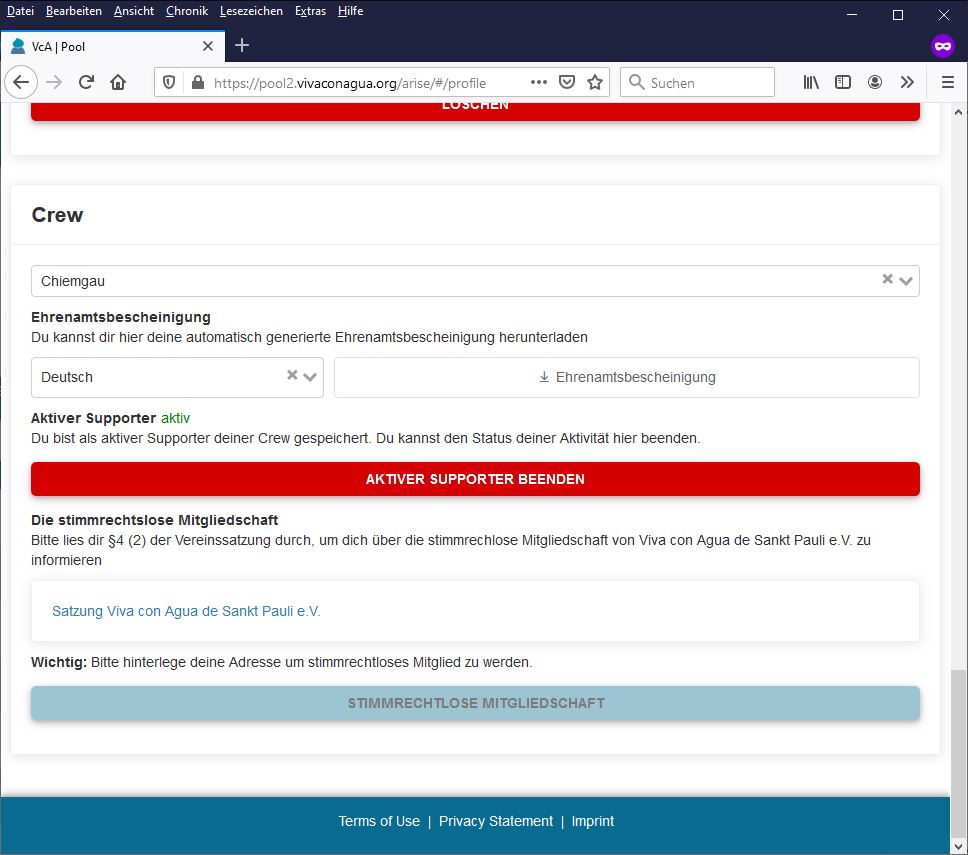Download the Ehrenamtsbescheinigung
968x855 pixels.
627,377
